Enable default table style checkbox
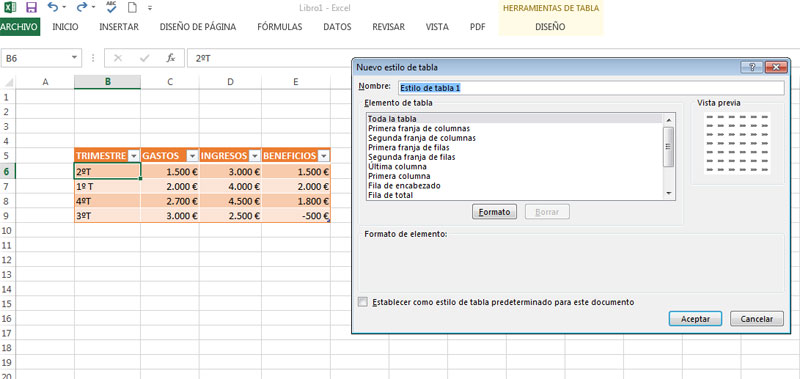 (363, 302)
